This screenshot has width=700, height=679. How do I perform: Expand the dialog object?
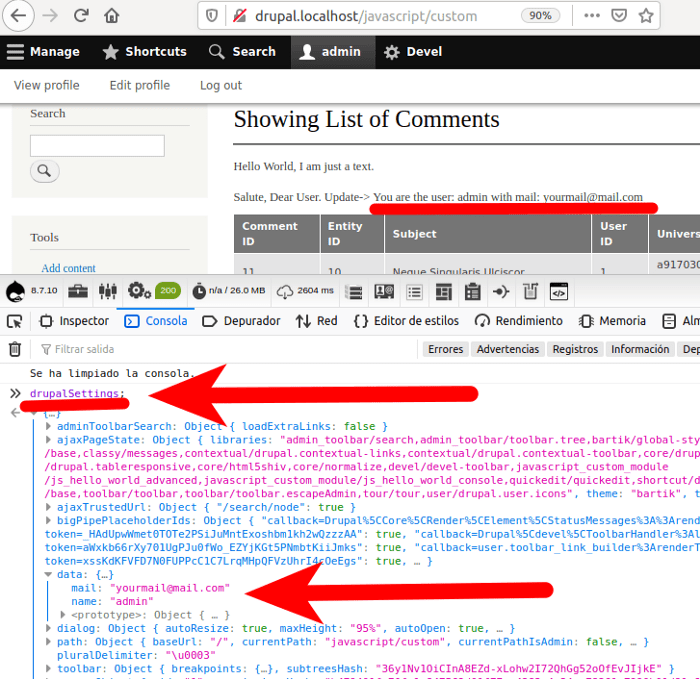pos(49,629)
